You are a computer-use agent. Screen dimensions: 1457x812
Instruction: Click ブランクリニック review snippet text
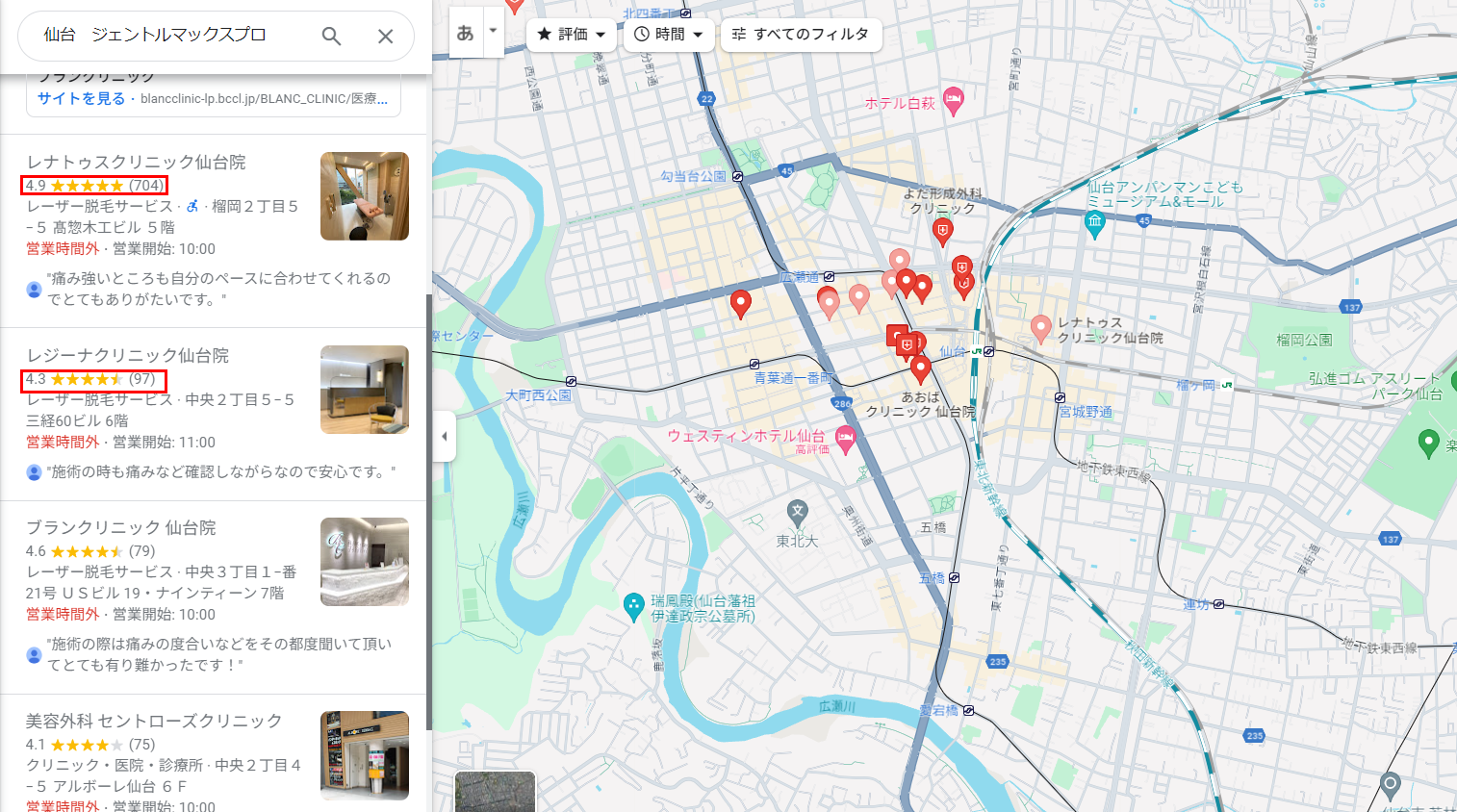tap(219, 654)
